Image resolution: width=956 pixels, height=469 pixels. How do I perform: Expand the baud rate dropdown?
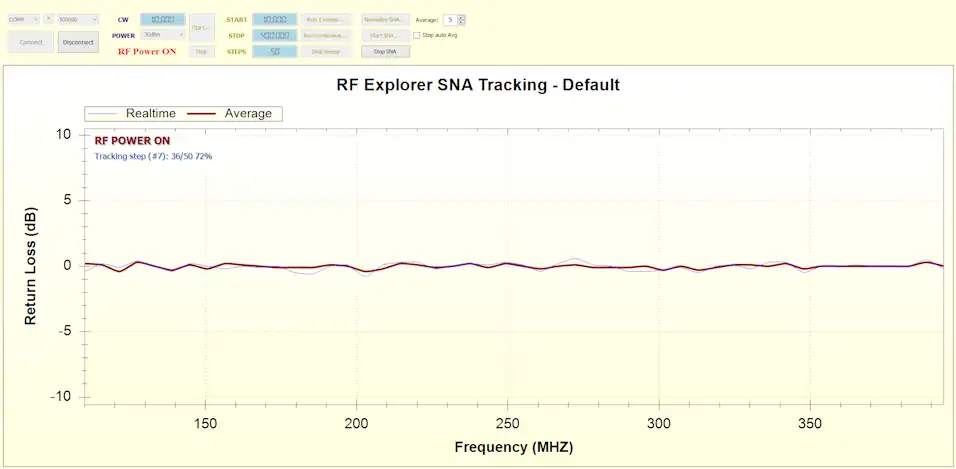point(78,19)
